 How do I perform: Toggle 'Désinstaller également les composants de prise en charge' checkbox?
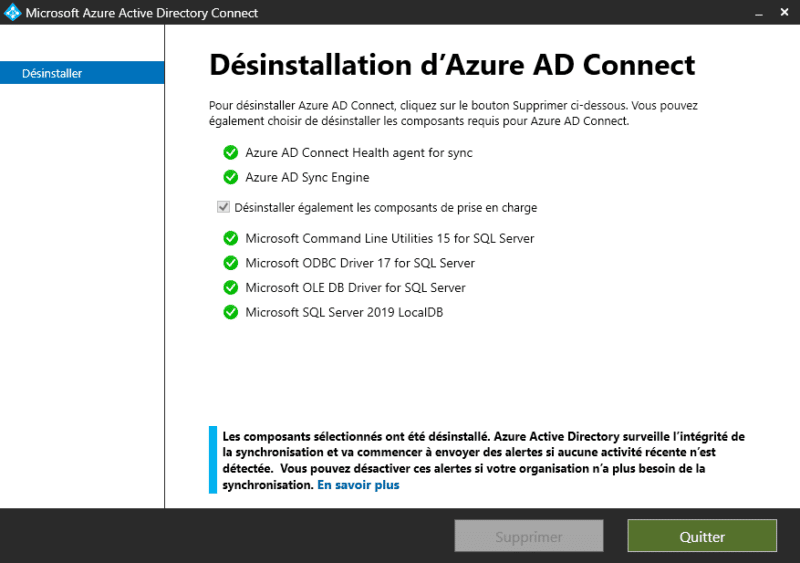223,207
